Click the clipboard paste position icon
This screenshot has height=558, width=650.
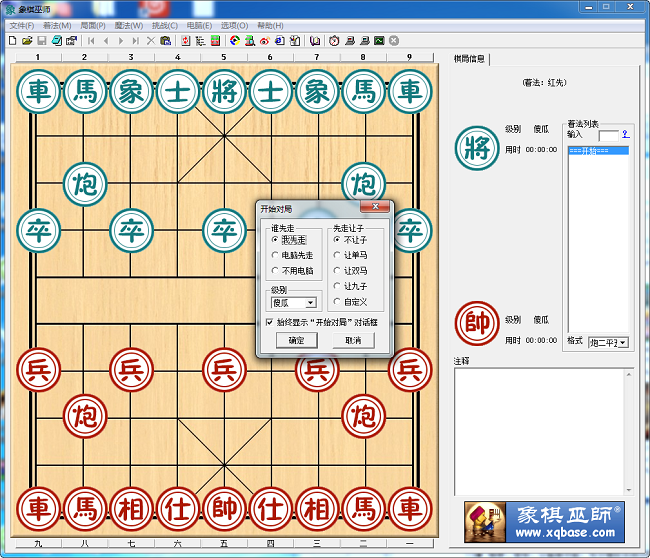point(165,41)
